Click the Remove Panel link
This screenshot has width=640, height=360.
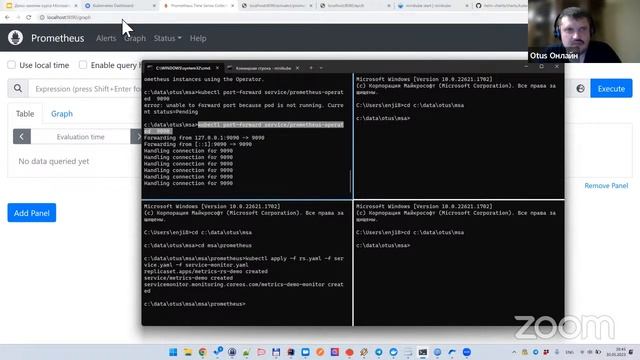[606, 186]
